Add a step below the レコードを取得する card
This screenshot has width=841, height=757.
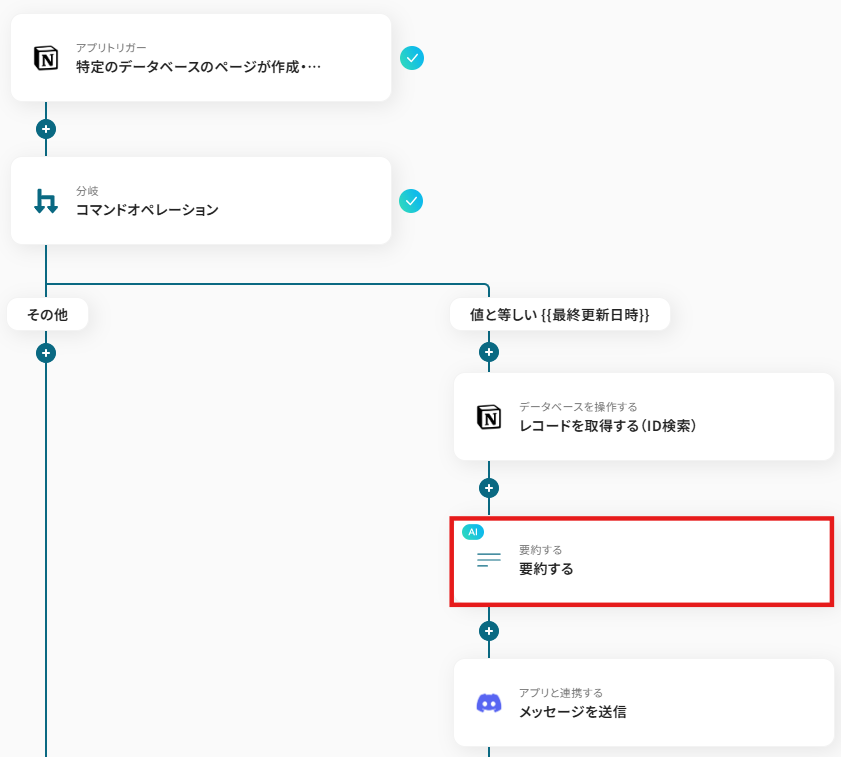pos(489,488)
